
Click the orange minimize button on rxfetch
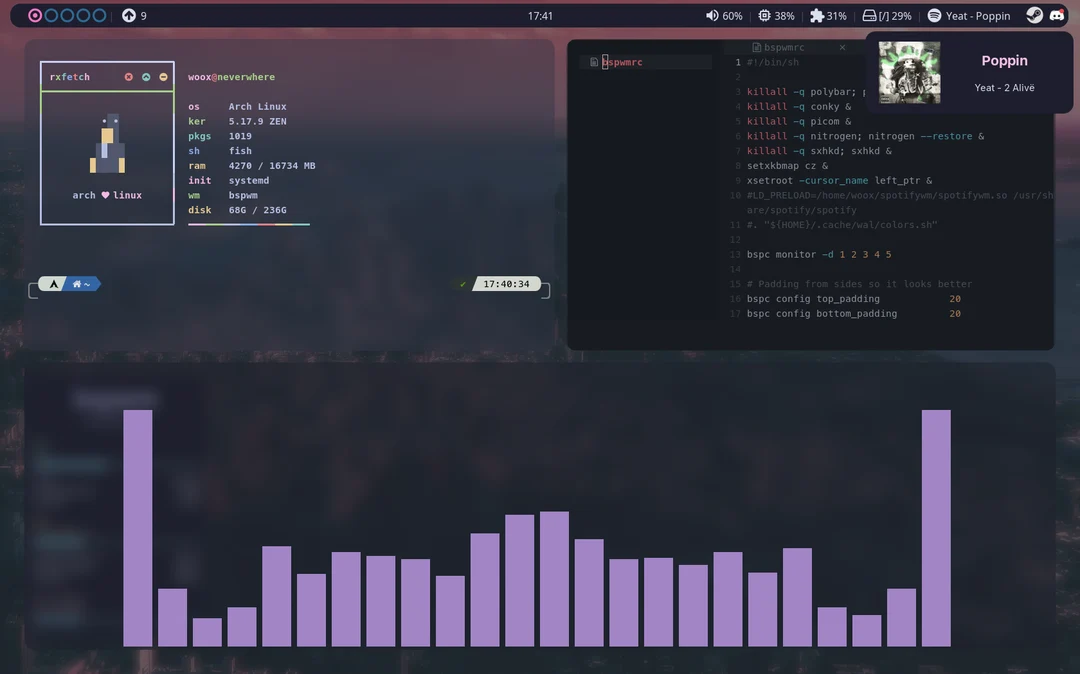162,76
